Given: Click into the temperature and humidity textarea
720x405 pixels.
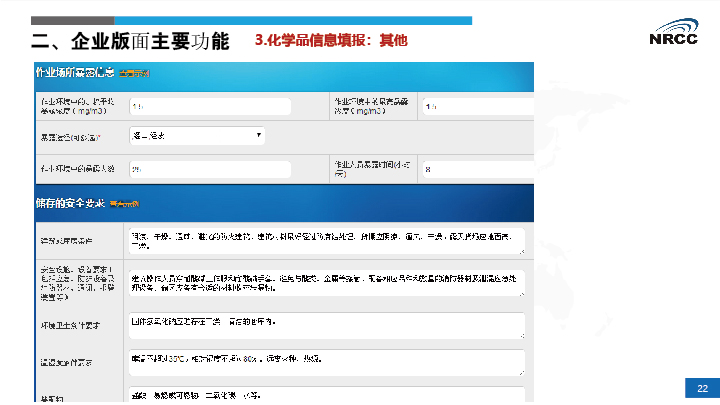Looking at the screenshot, I should coord(324,361).
